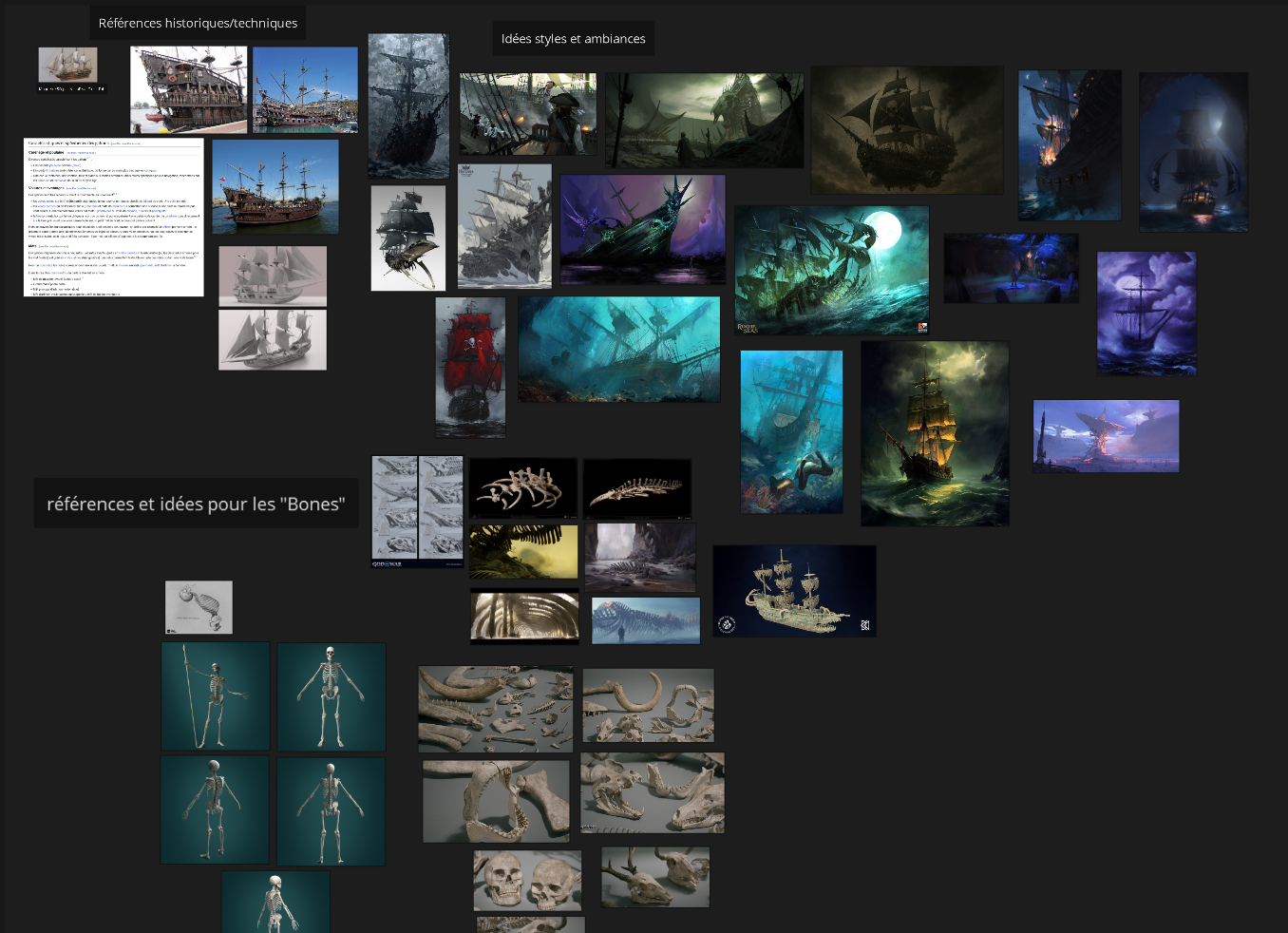
Task: Click the ship under purple storm clouds
Action: (x=1146, y=314)
